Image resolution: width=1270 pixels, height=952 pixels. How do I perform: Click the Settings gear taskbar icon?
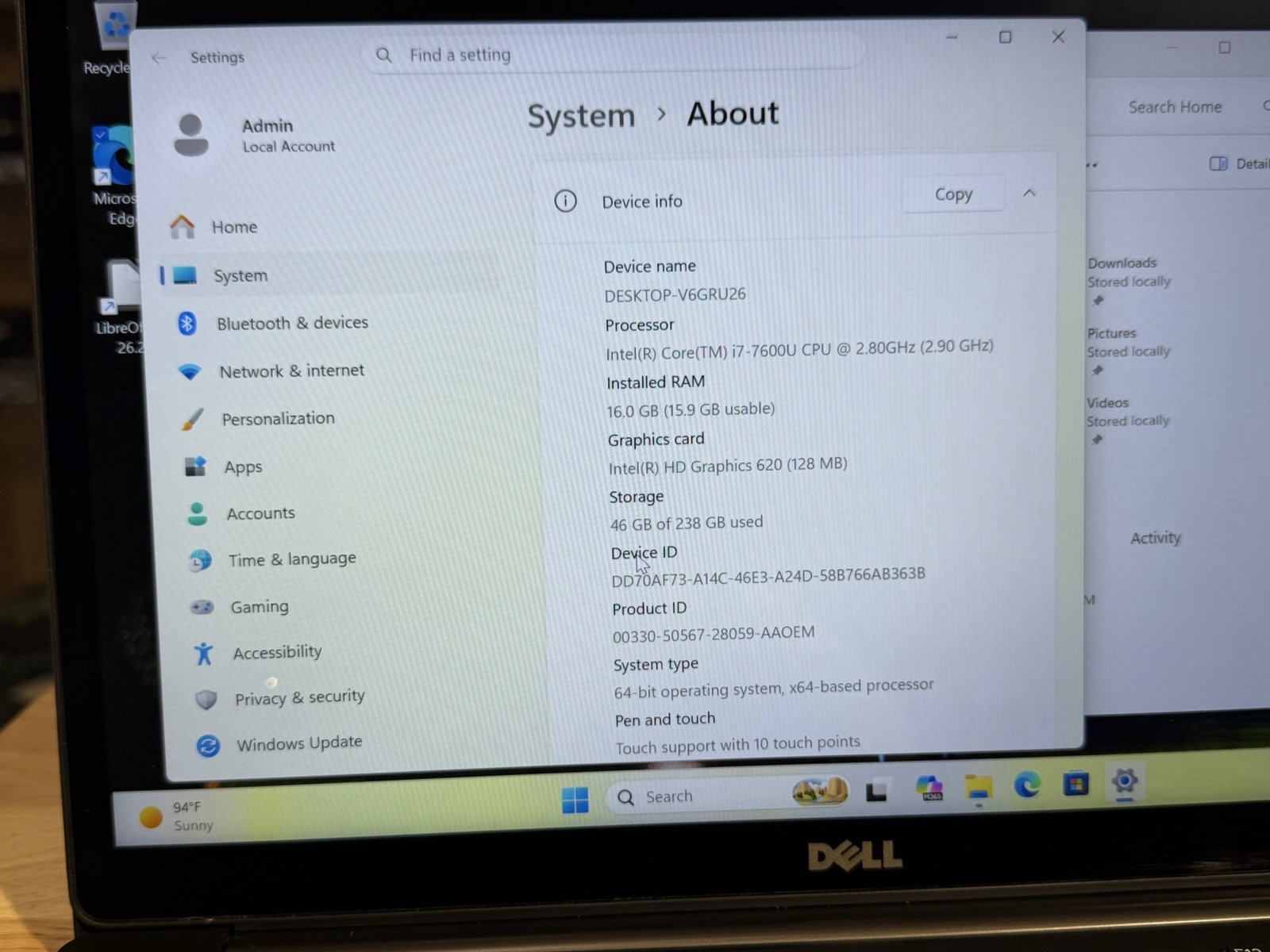[1124, 781]
